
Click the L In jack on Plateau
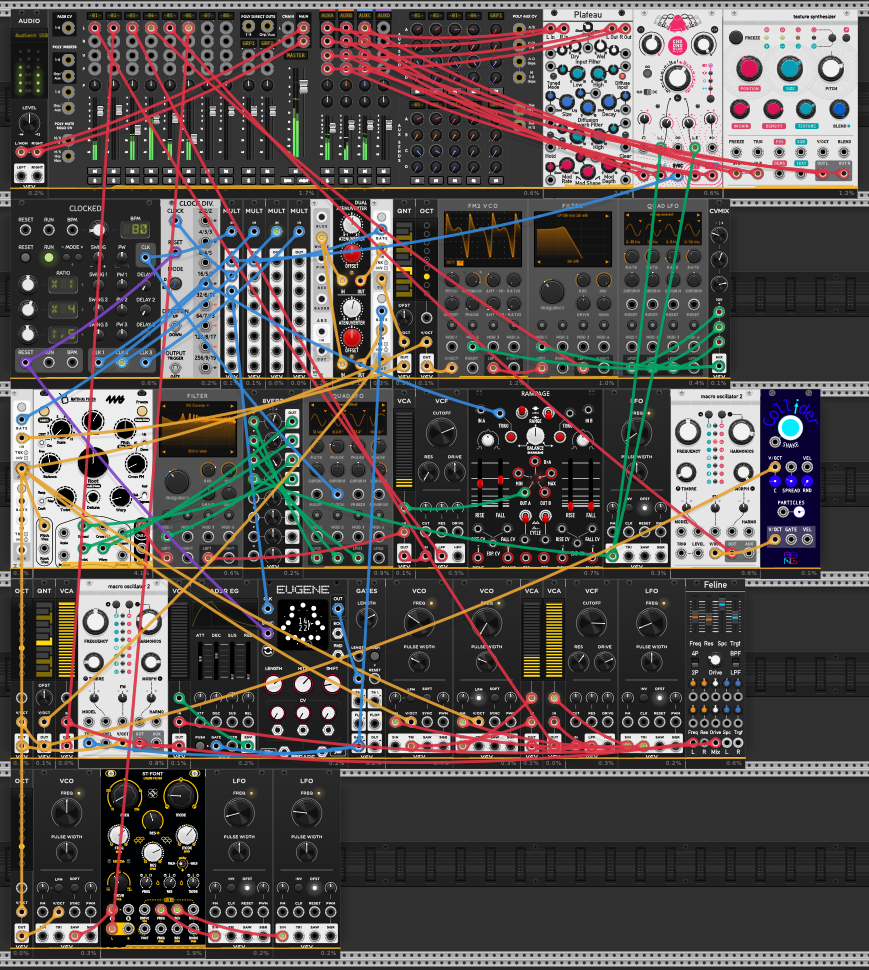coord(550,28)
